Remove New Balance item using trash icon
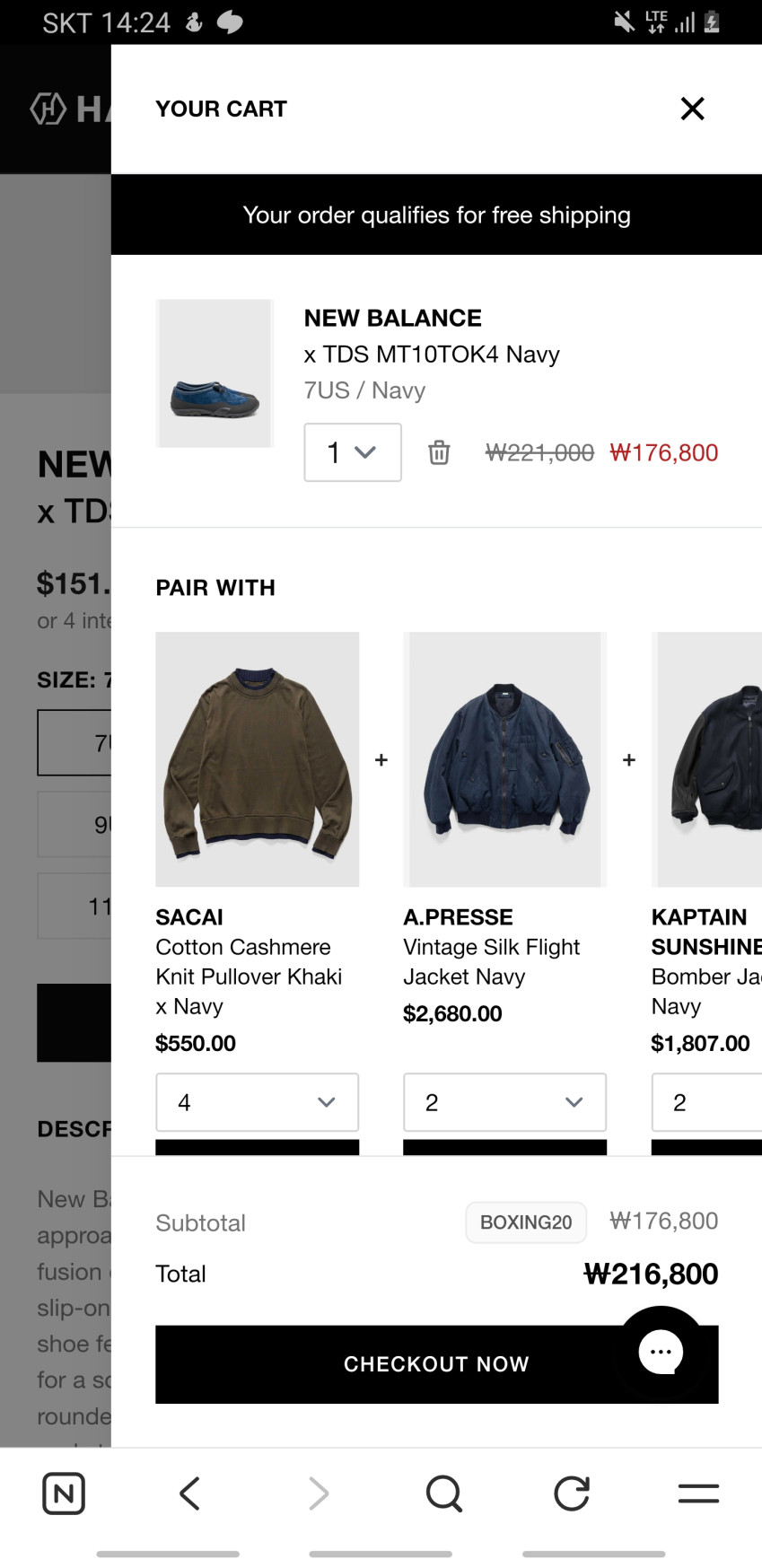The height and width of the screenshot is (1568, 762). (439, 452)
